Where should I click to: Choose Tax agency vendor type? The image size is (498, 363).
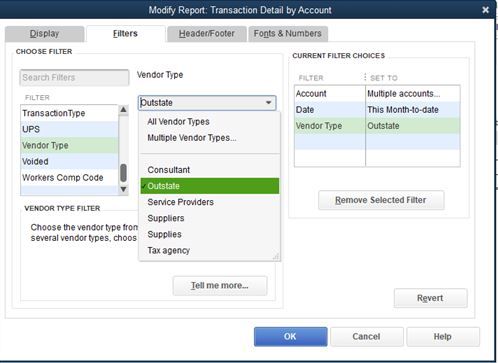tap(210, 250)
